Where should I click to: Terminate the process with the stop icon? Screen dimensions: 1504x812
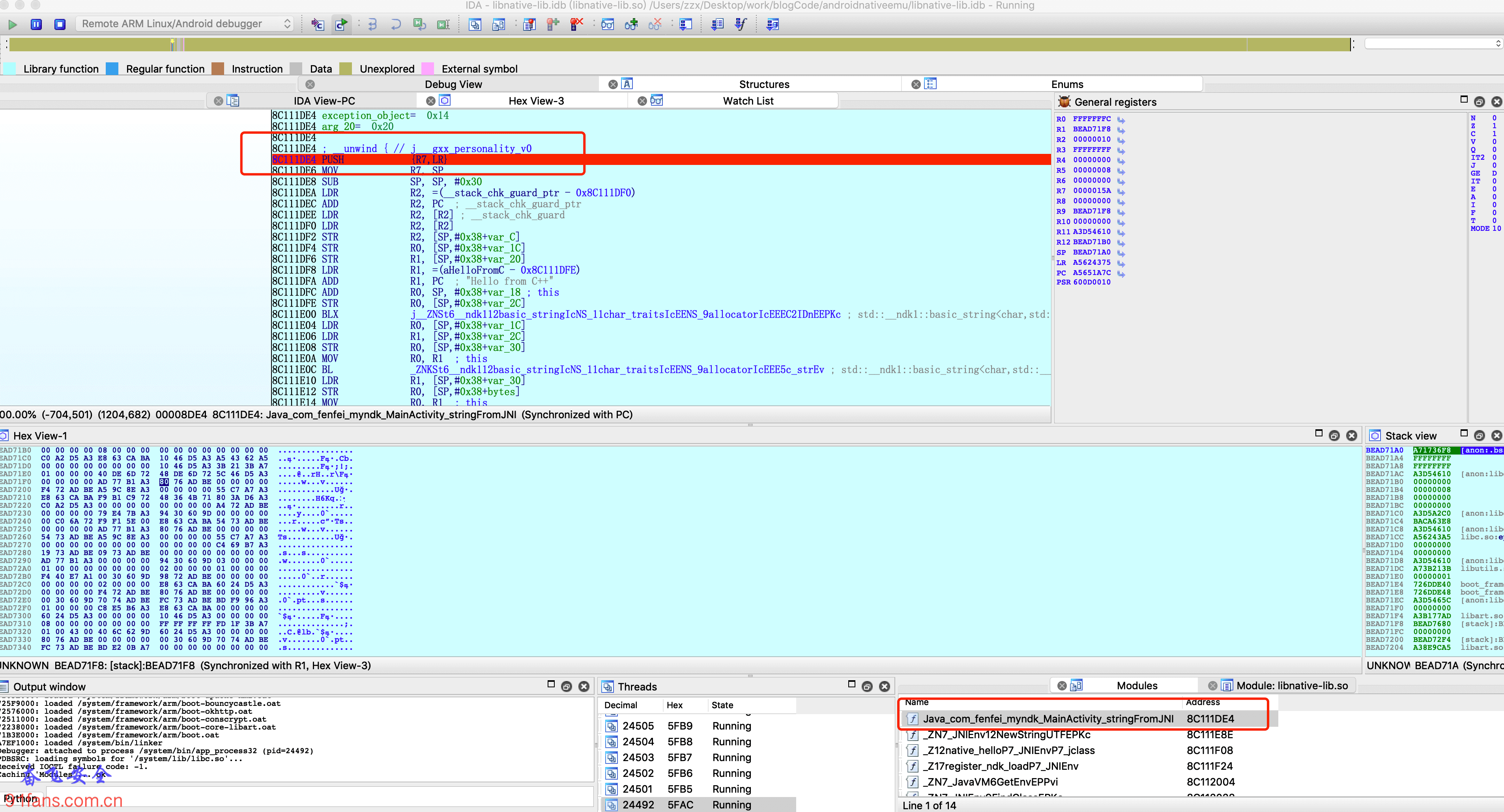tap(60, 24)
